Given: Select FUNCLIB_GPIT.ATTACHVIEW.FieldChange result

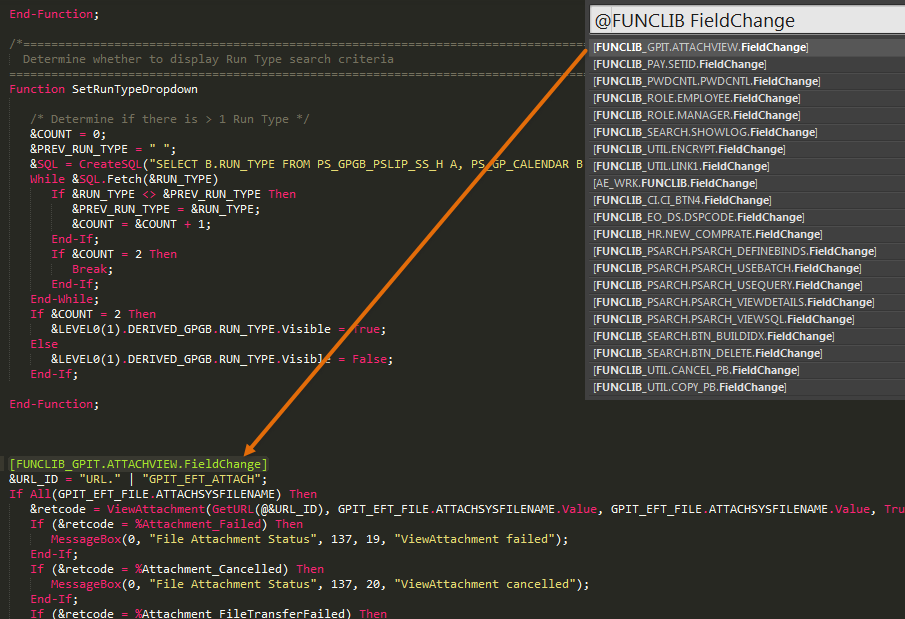Looking at the screenshot, I should point(748,47).
